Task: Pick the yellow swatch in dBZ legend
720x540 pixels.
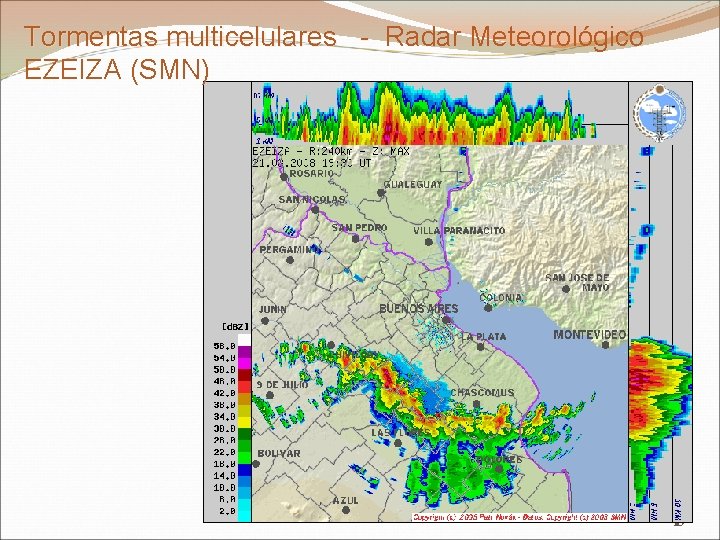Action: 244,422
